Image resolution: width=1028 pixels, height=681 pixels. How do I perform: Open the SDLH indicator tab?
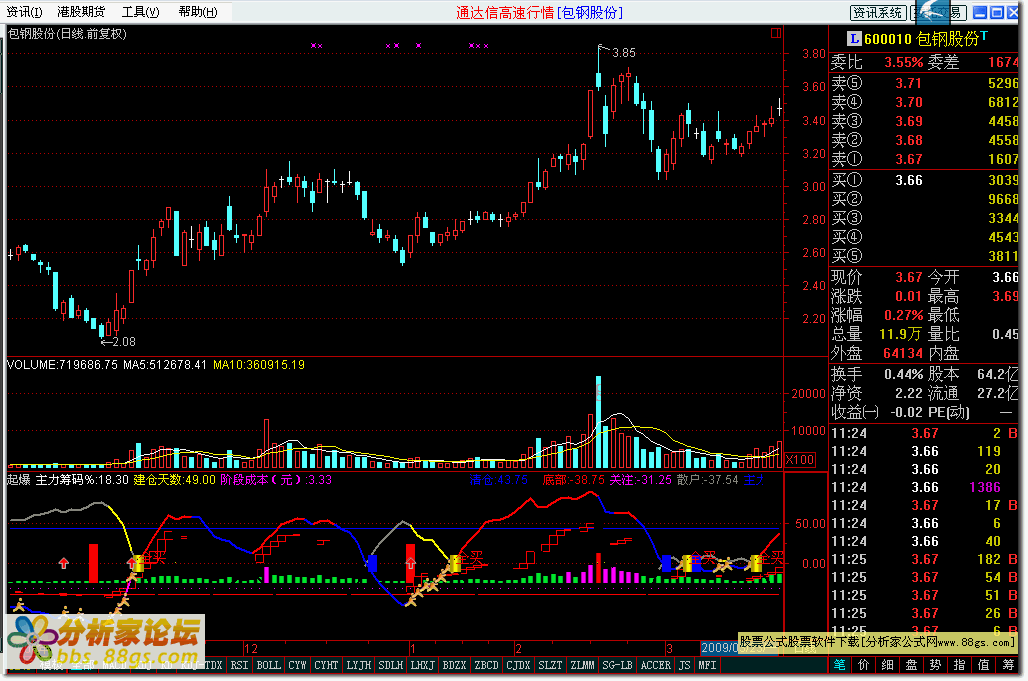point(391,665)
